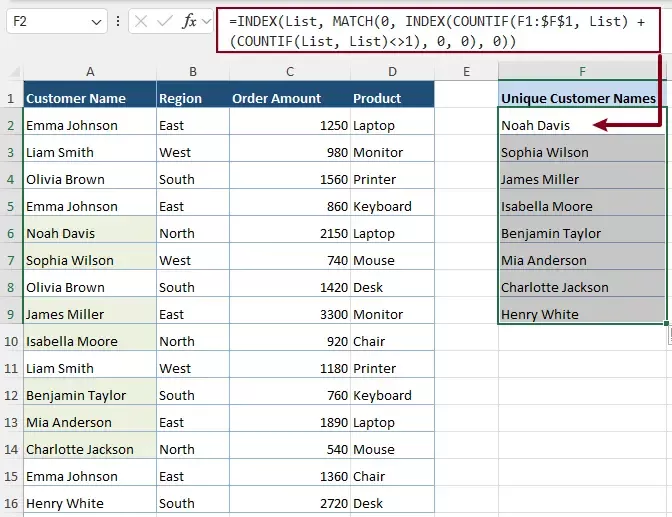Select Liam Smith in row 11
The height and width of the screenshot is (517, 672).
[x=90, y=364]
